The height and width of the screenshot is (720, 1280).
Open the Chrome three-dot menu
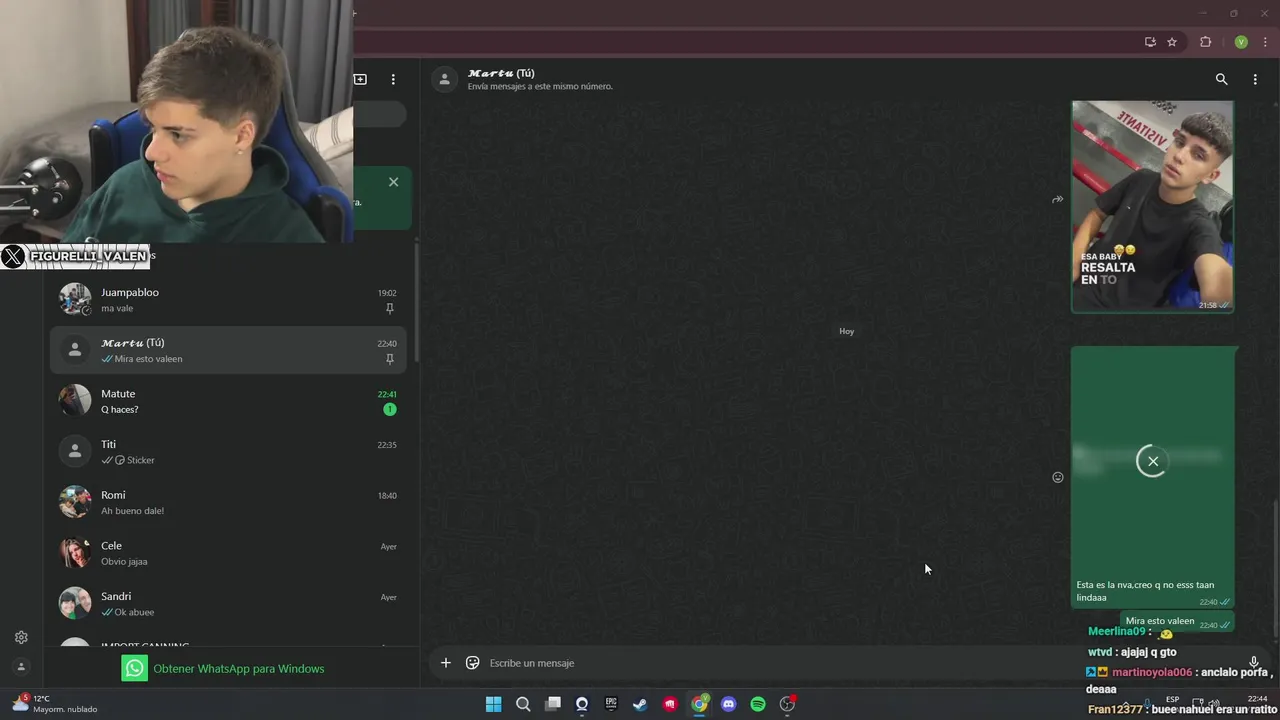click(x=1265, y=42)
